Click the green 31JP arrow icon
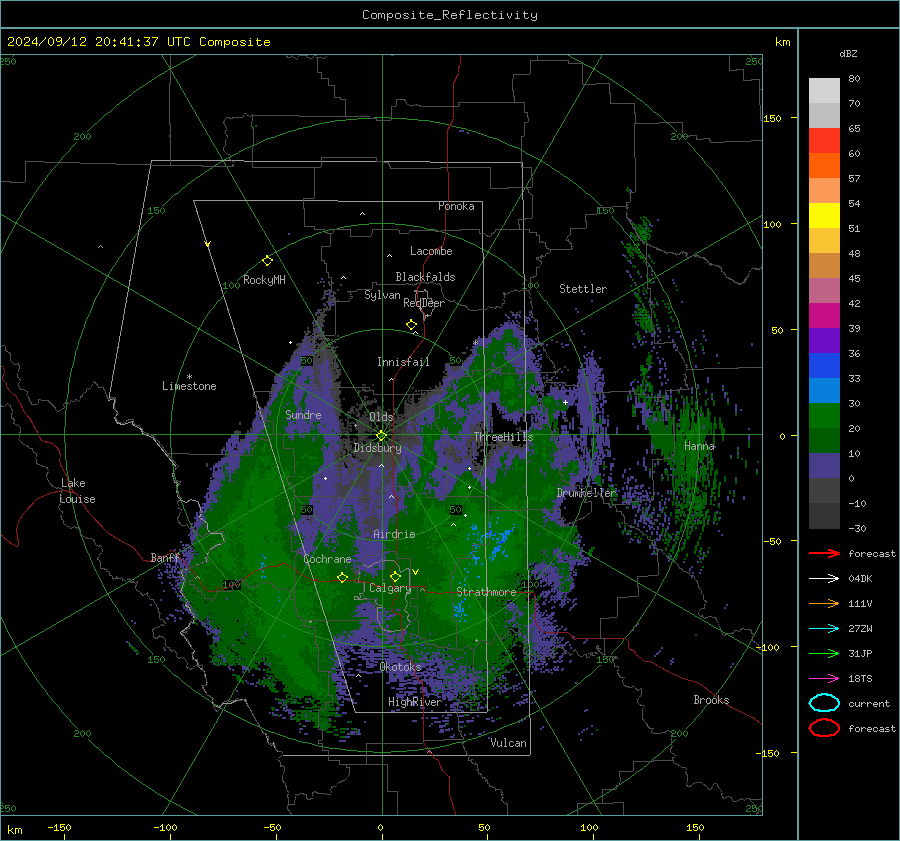The height and width of the screenshot is (841, 900). point(824,653)
